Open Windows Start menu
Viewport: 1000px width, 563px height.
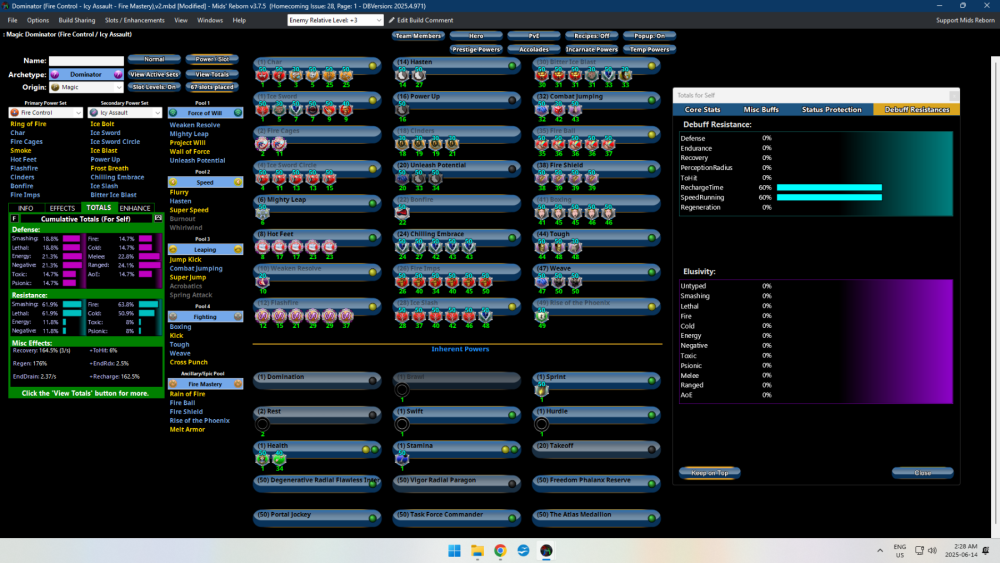[454, 551]
